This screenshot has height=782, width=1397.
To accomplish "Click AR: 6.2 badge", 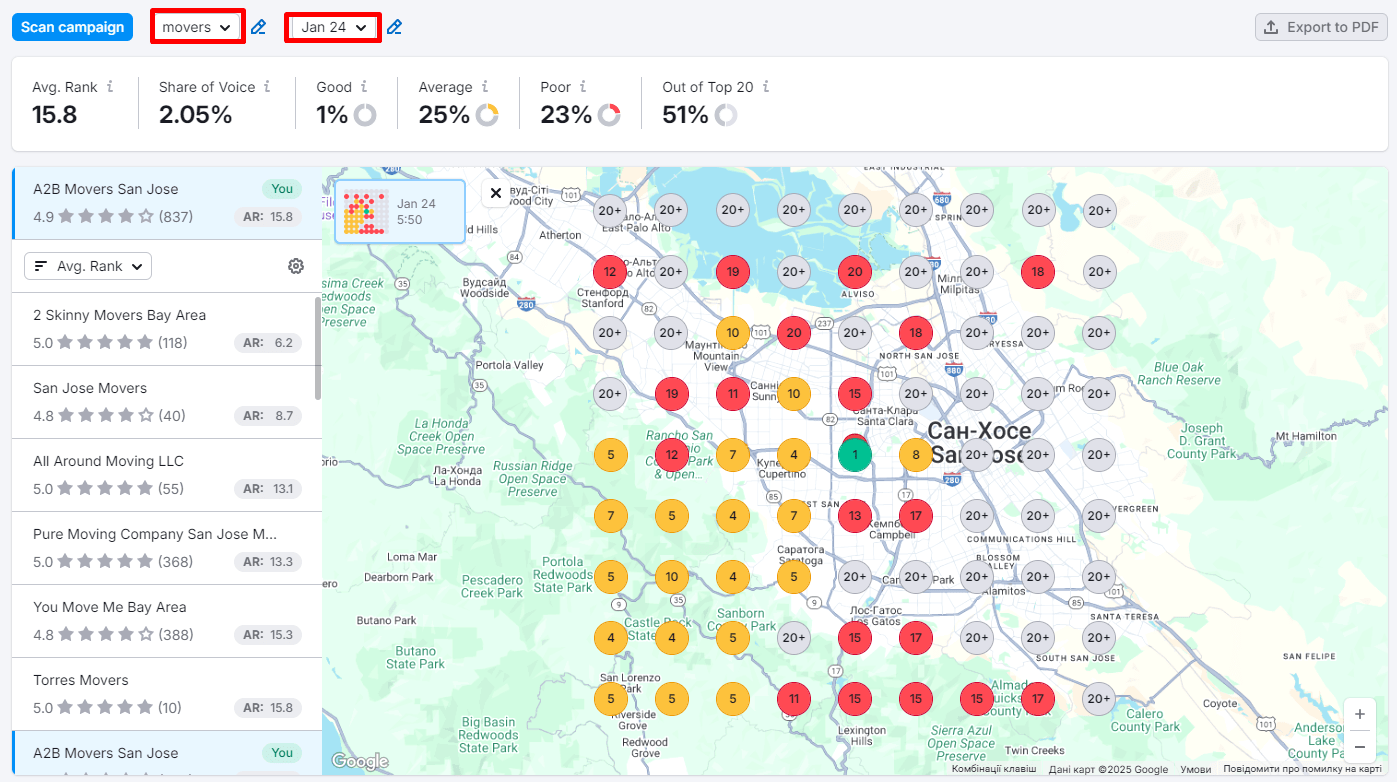I will [x=268, y=343].
